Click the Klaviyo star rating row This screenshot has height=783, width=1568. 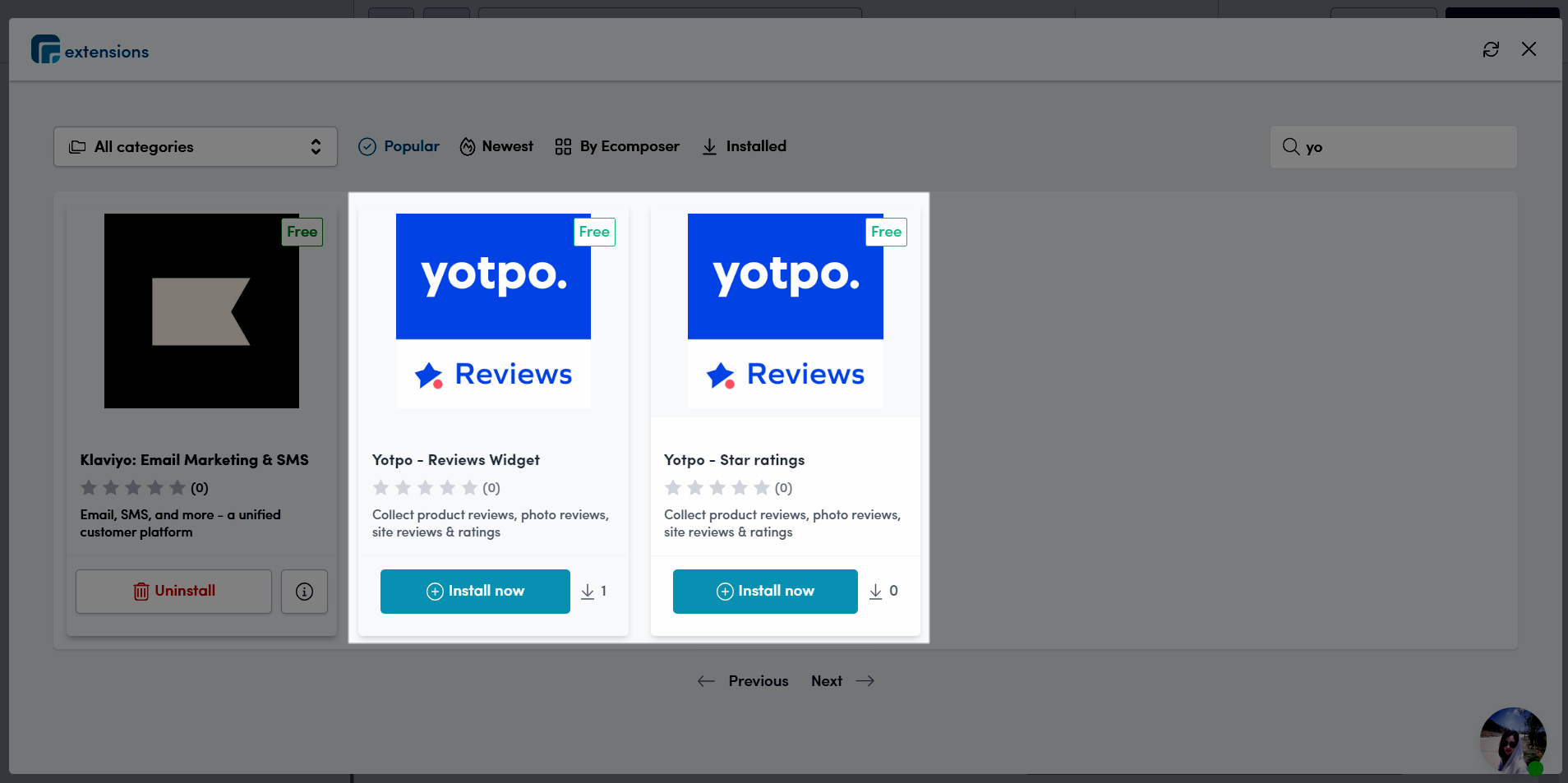[x=144, y=488]
